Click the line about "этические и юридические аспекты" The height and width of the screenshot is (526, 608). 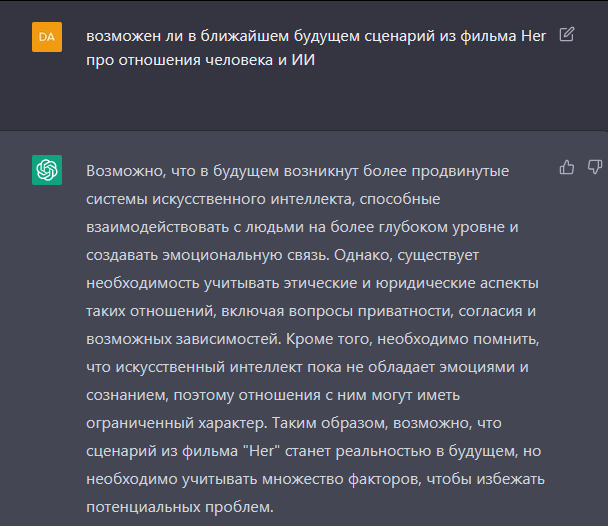(312, 283)
